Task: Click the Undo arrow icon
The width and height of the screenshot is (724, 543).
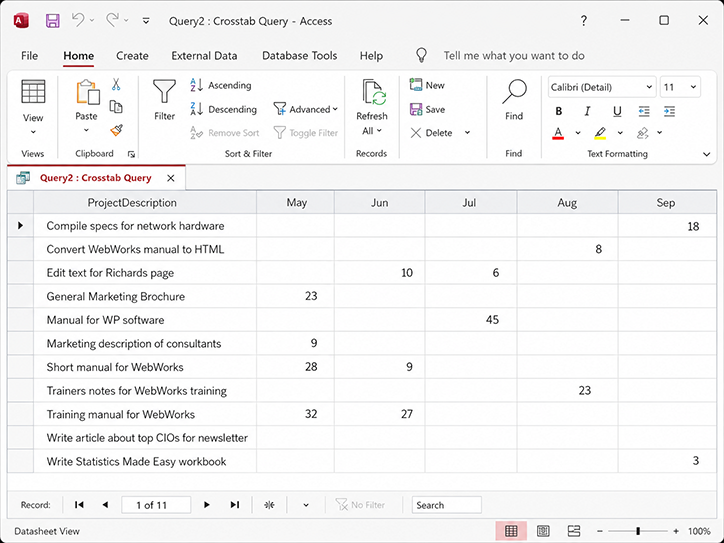Action: (78, 20)
